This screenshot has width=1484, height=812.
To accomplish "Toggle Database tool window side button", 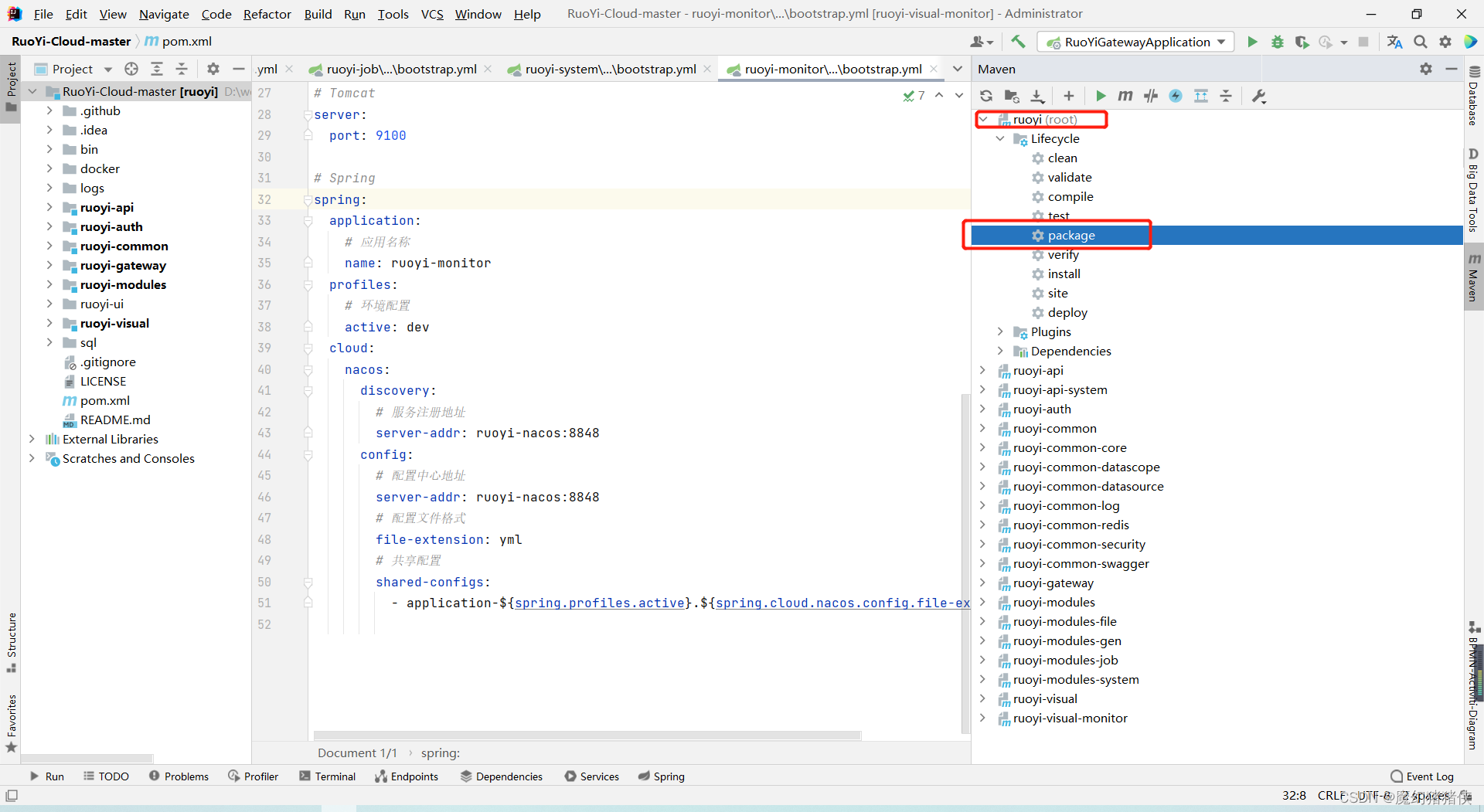I will pos(1473,96).
